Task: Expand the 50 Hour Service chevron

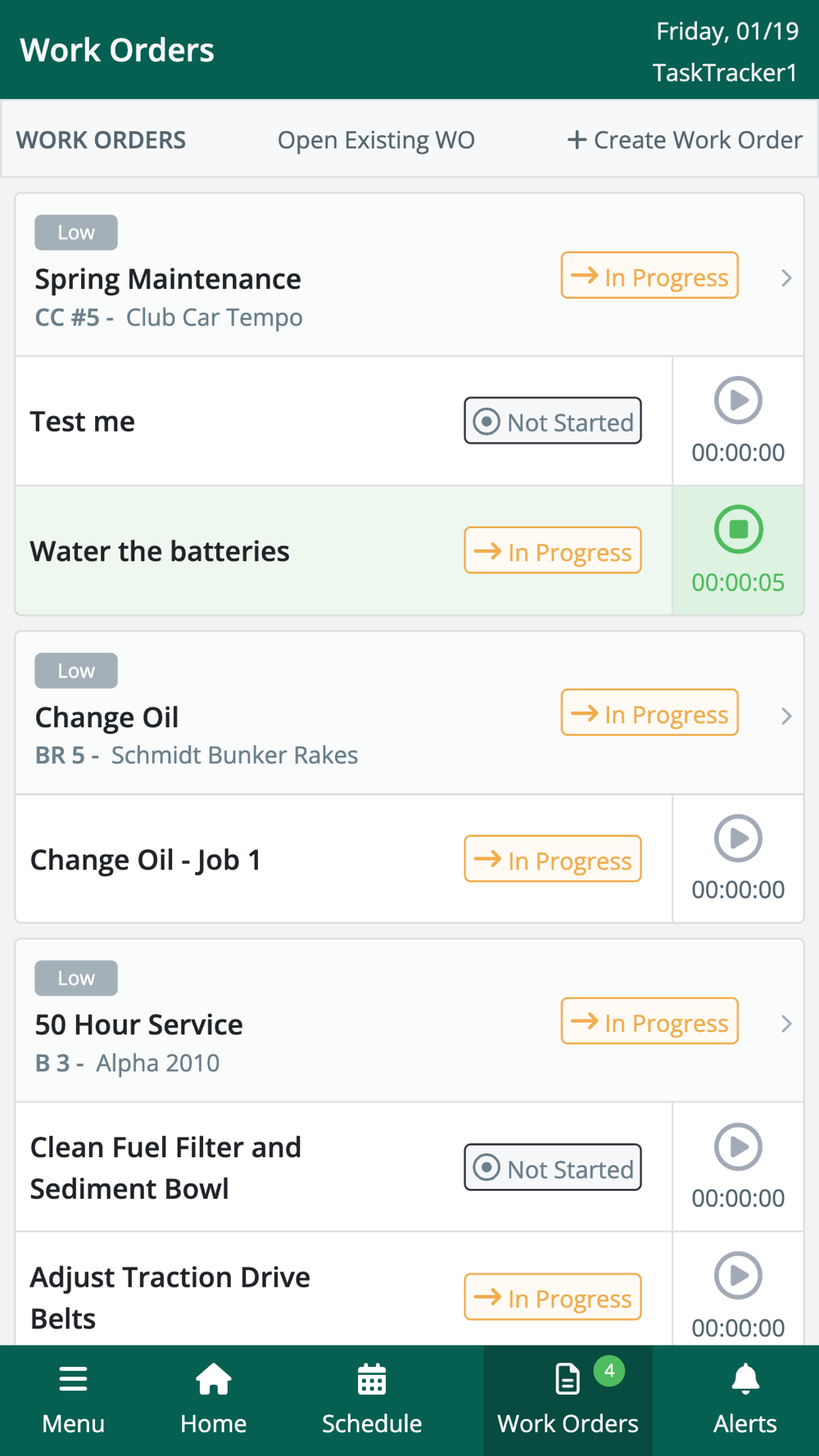Action: pos(786,1024)
